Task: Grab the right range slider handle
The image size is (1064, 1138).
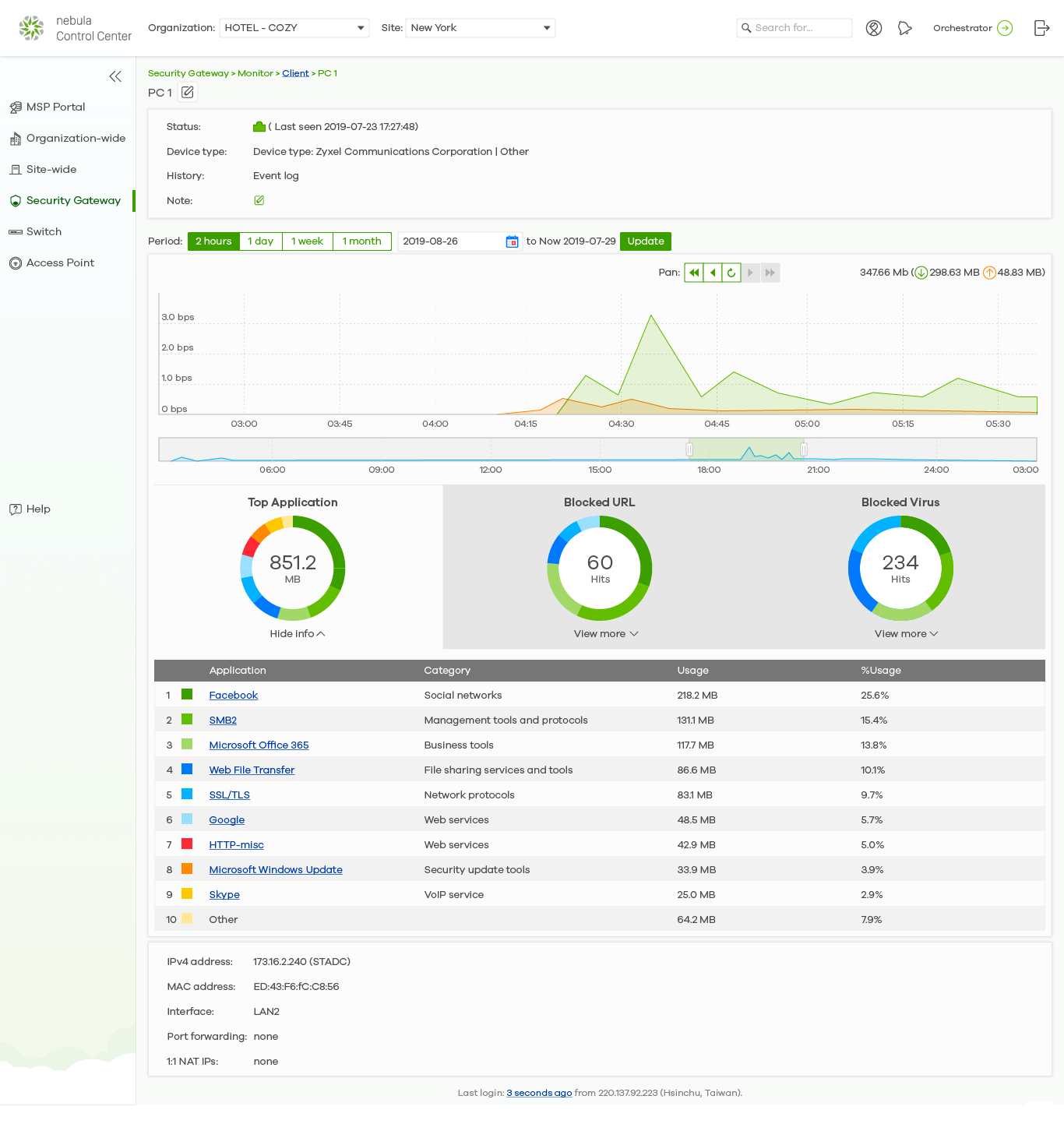Action: point(804,449)
